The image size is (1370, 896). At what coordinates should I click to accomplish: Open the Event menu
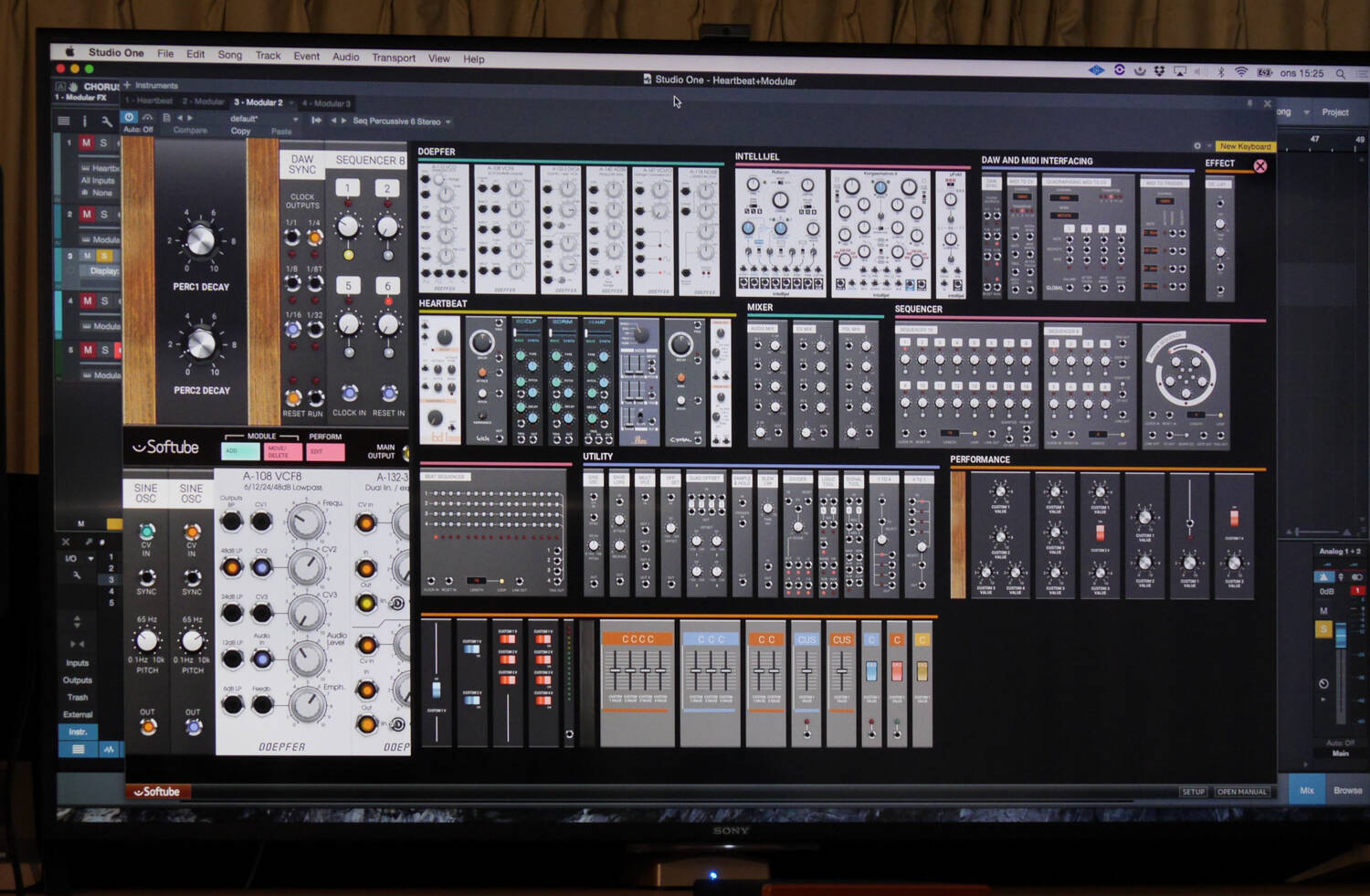point(307,56)
